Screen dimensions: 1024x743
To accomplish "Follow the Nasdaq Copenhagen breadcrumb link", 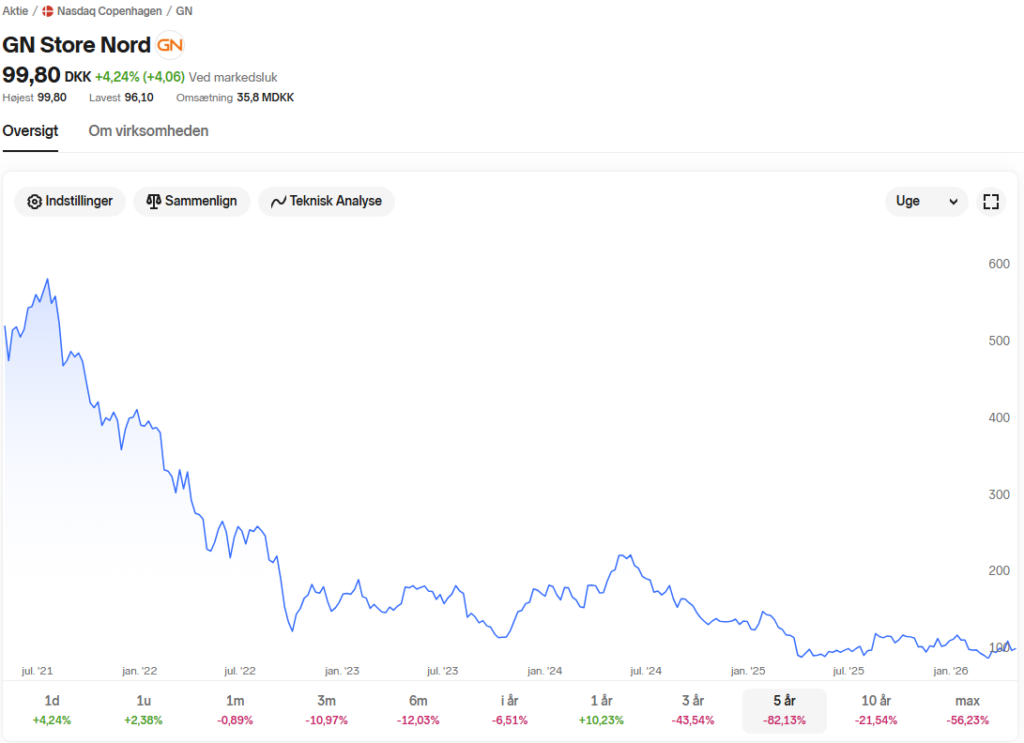I will (109, 11).
